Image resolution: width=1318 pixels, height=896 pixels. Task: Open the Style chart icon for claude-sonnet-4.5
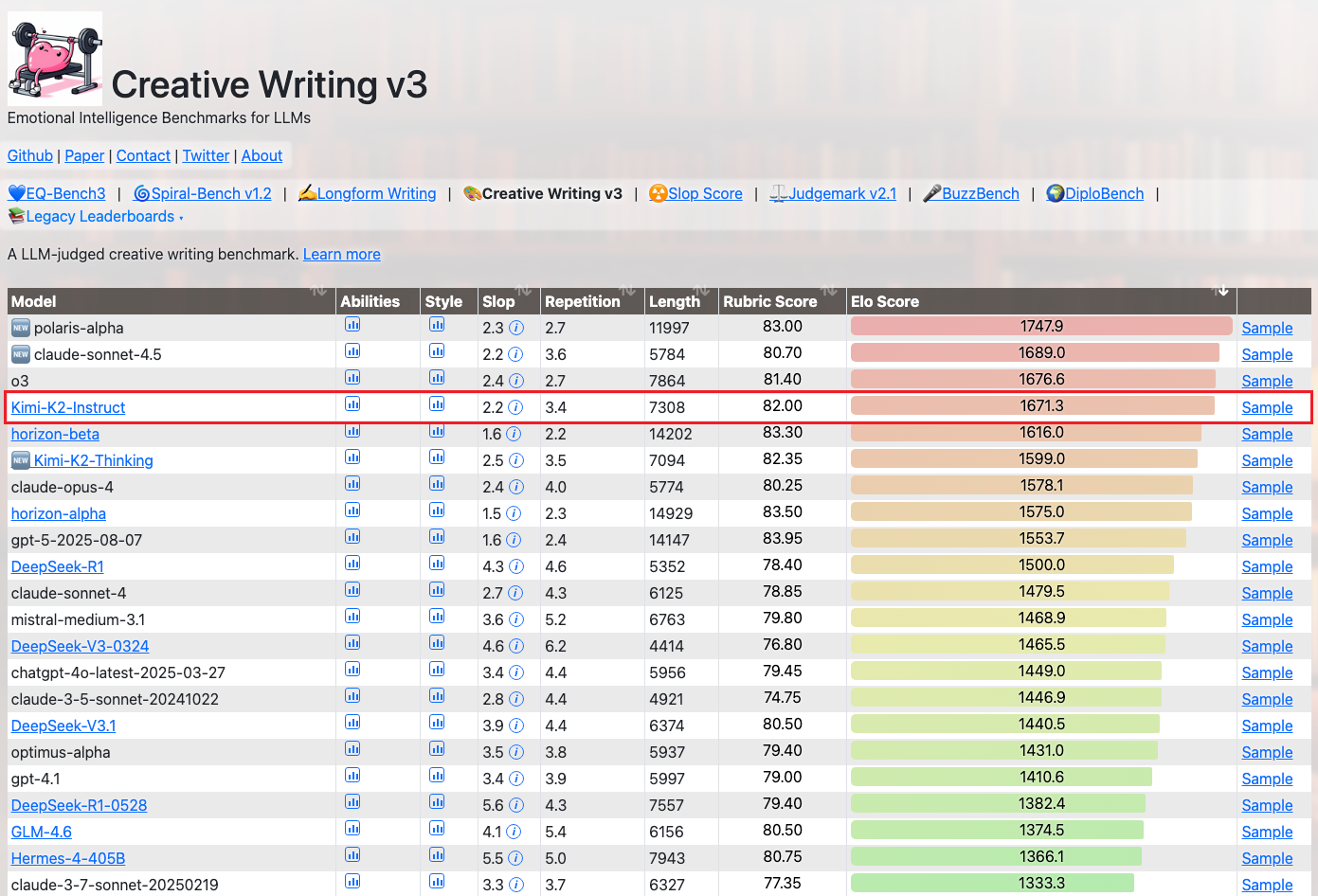click(x=437, y=351)
